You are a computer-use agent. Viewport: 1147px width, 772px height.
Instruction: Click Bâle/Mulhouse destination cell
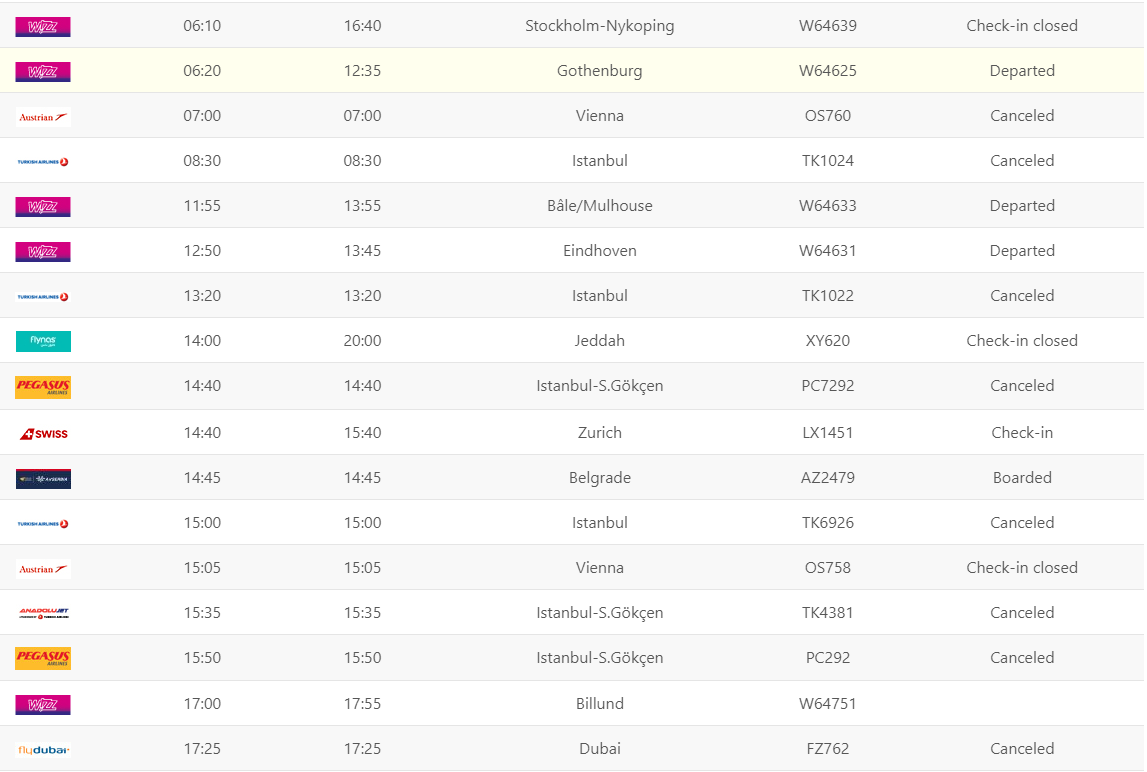point(599,206)
